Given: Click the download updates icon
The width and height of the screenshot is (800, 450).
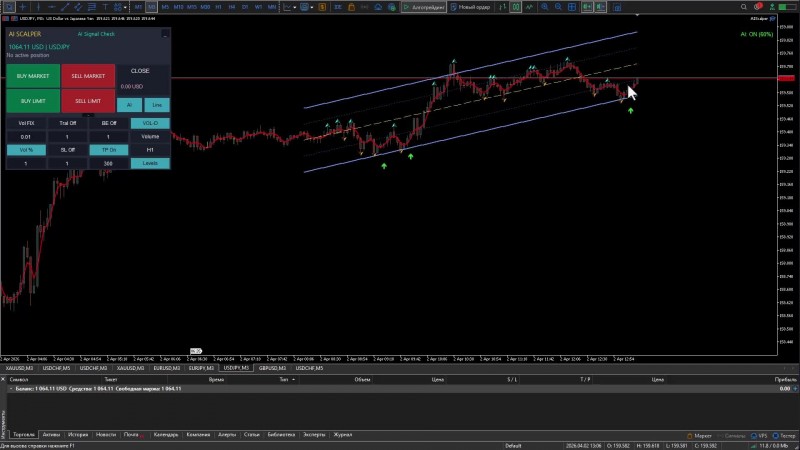Looking at the screenshot, I should 772,7.
